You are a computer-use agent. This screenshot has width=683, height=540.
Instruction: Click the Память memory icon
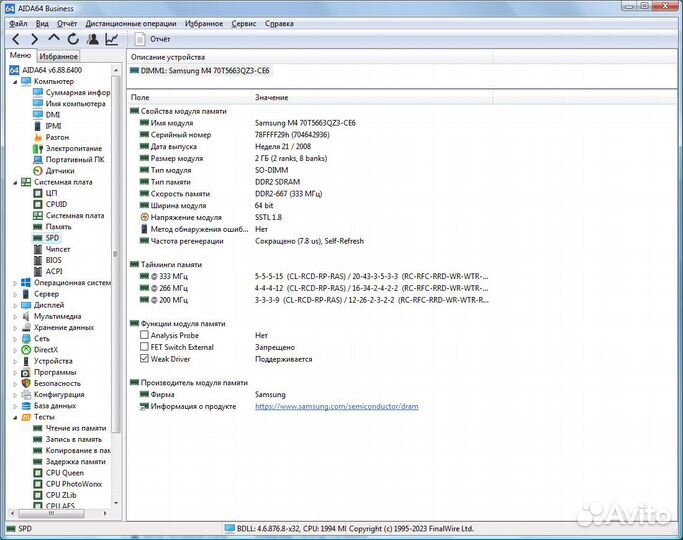tap(38, 226)
